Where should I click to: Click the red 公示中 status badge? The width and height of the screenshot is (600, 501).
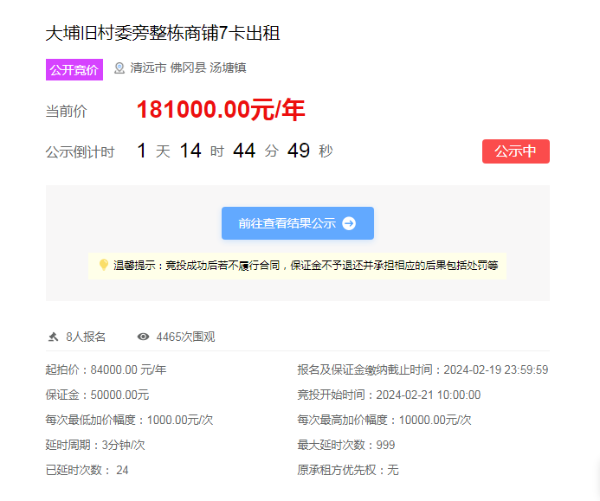[516, 151]
